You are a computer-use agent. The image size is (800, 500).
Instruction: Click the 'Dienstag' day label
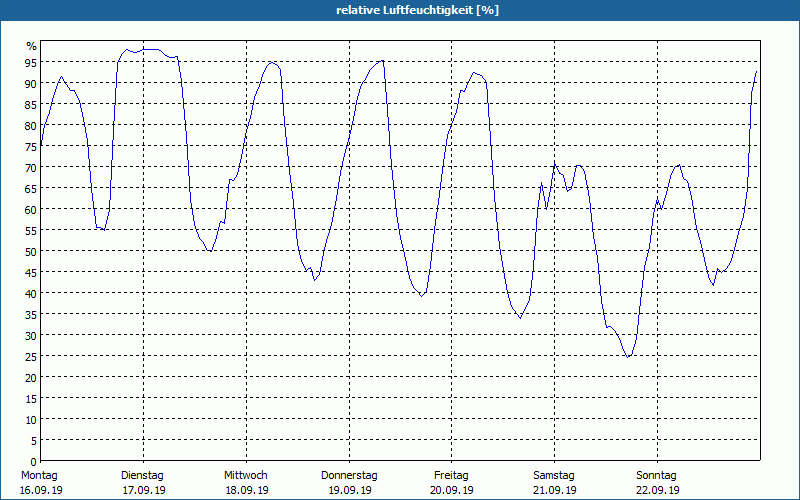(142, 476)
